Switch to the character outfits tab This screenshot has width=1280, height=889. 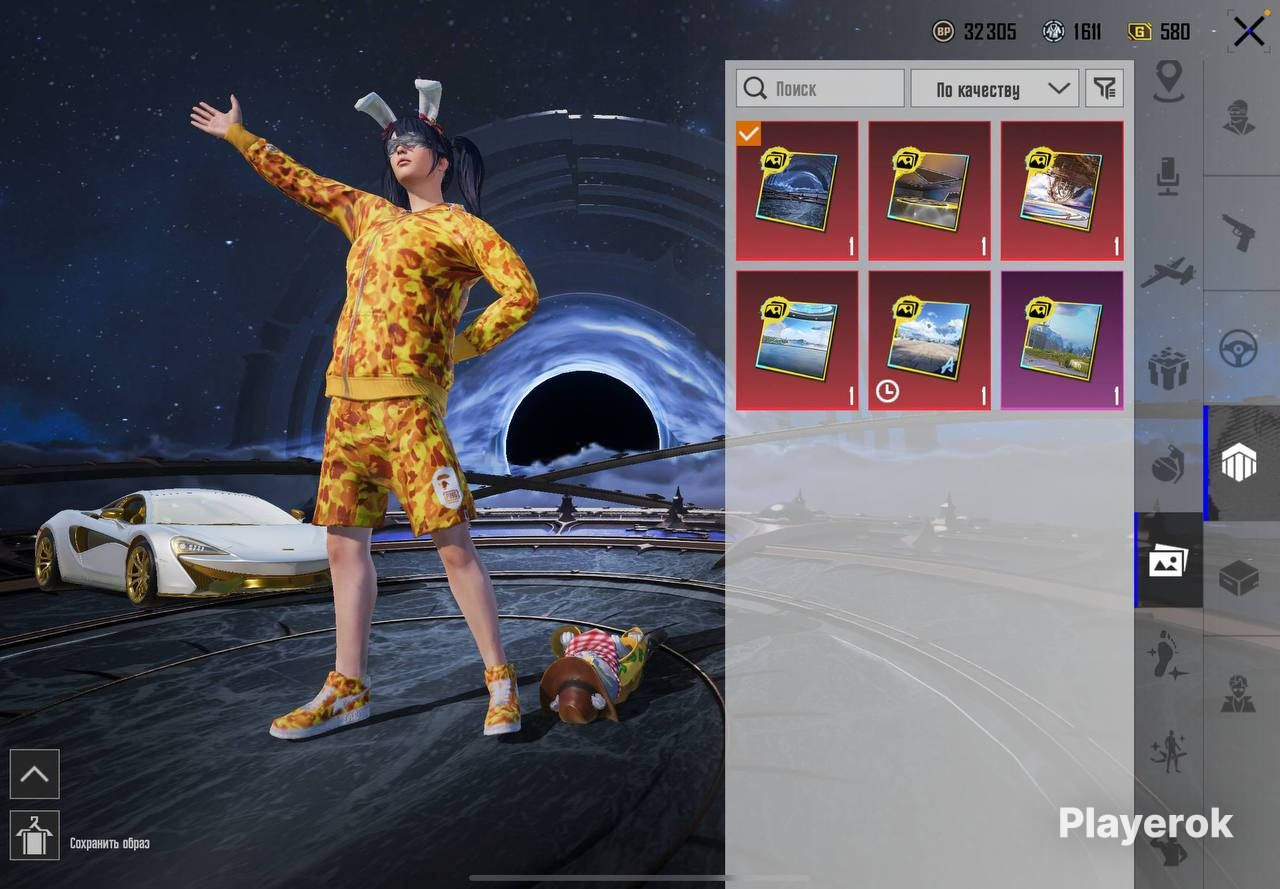1240,117
